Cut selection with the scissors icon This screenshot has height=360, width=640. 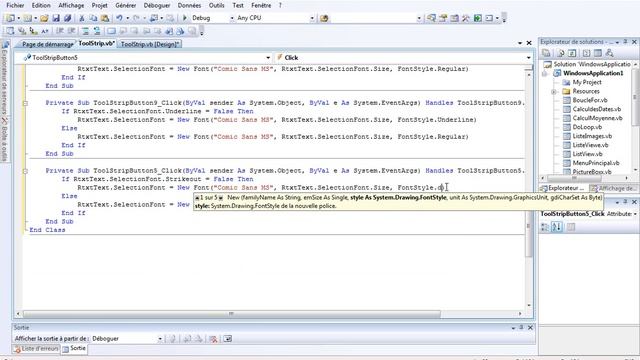click(x=82, y=18)
